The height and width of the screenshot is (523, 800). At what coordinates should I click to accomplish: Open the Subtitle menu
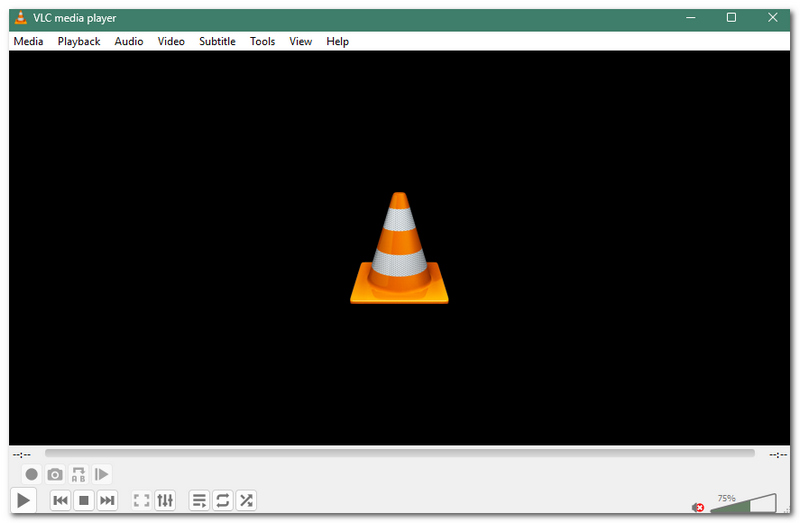coord(217,41)
